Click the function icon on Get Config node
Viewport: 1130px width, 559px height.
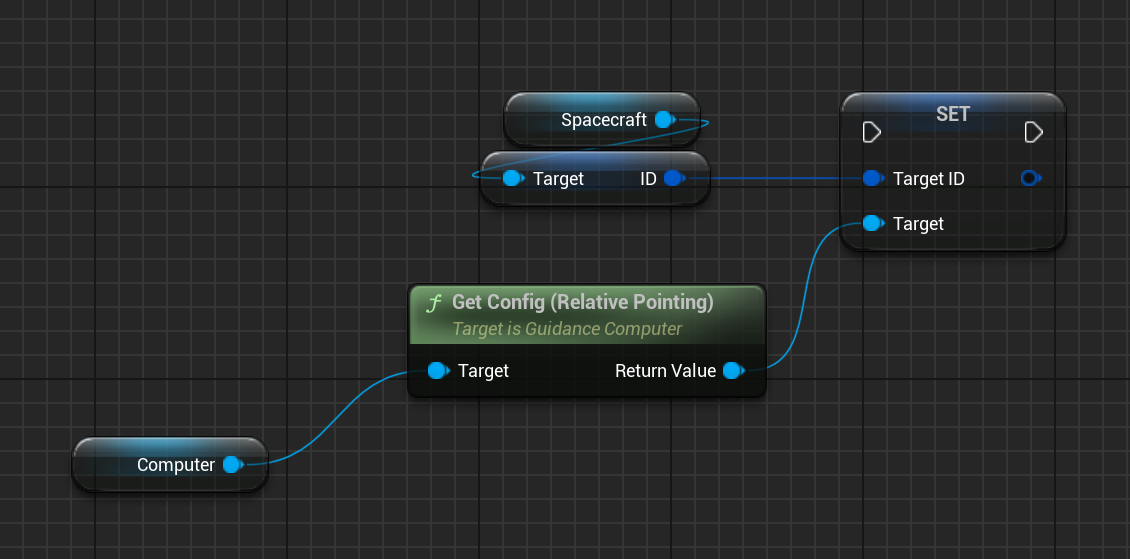click(x=433, y=303)
